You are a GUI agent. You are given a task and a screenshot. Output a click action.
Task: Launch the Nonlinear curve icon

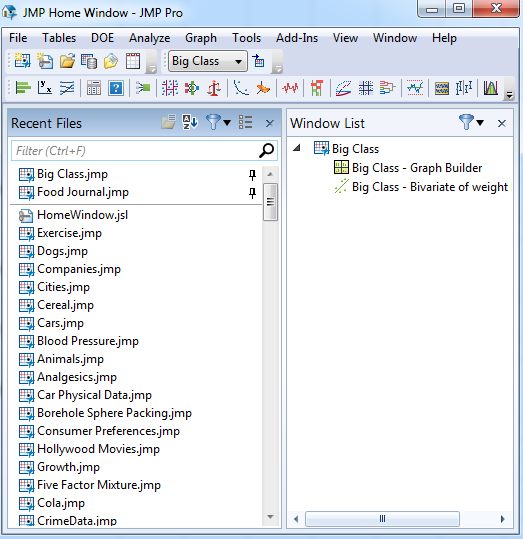[x=241, y=88]
